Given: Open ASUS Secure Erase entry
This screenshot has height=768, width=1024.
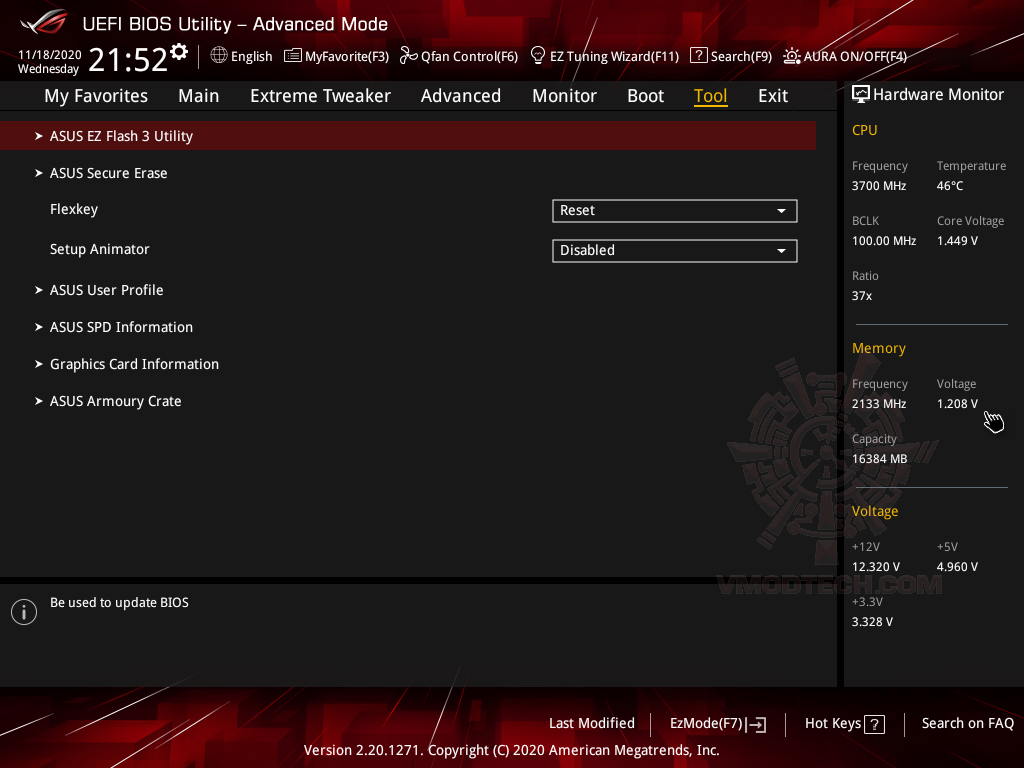Looking at the screenshot, I should 108,173.
